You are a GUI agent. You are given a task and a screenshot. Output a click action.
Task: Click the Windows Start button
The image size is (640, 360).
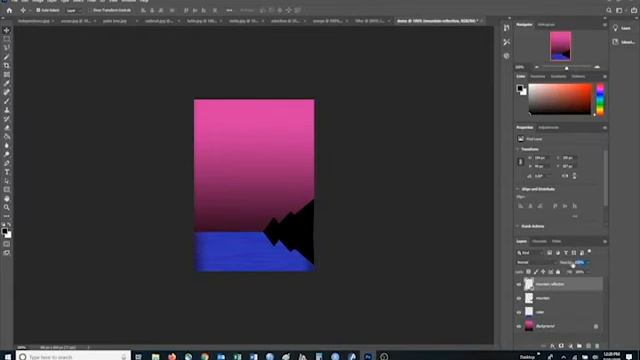tap(7, 356)
